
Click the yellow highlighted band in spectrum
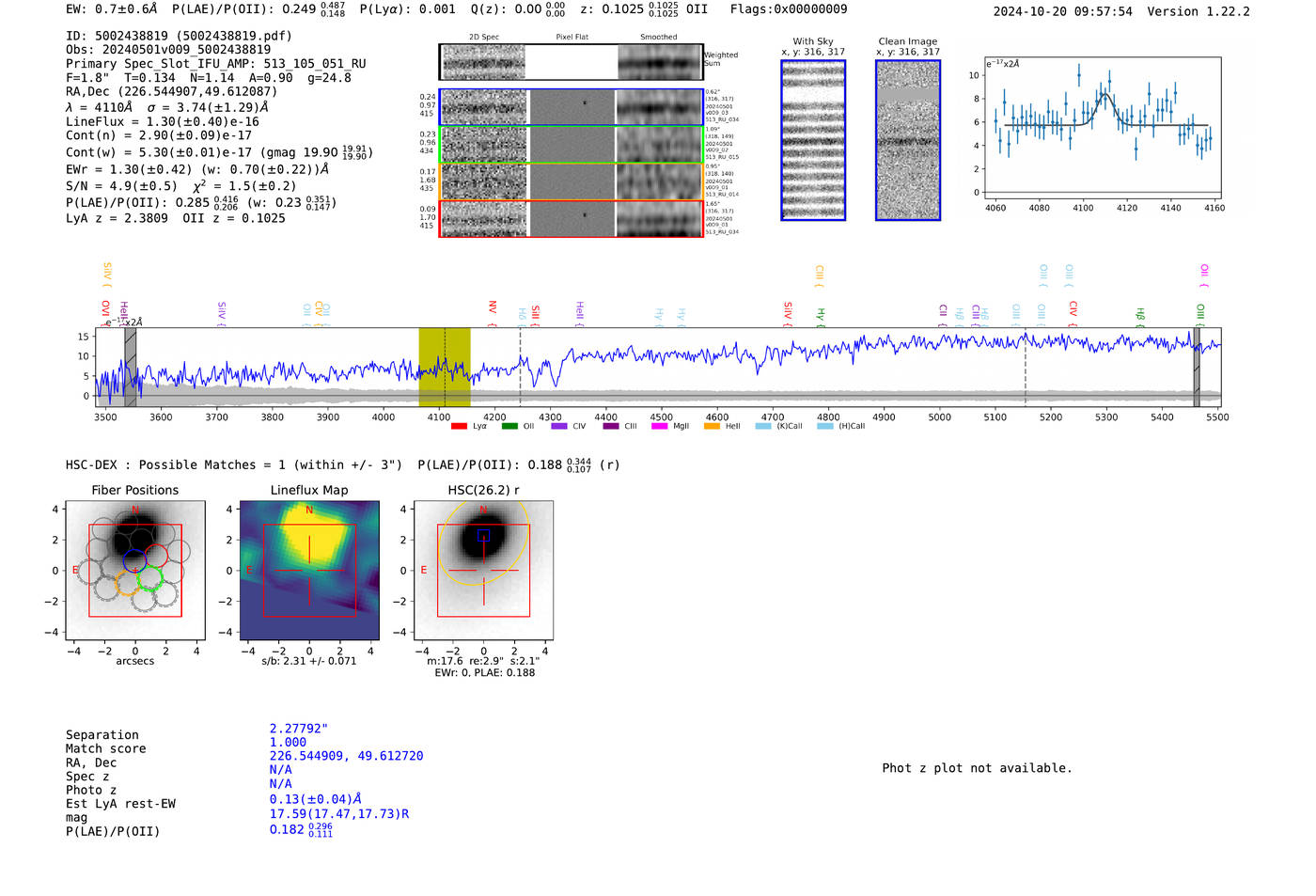click(x=445, y=367)
